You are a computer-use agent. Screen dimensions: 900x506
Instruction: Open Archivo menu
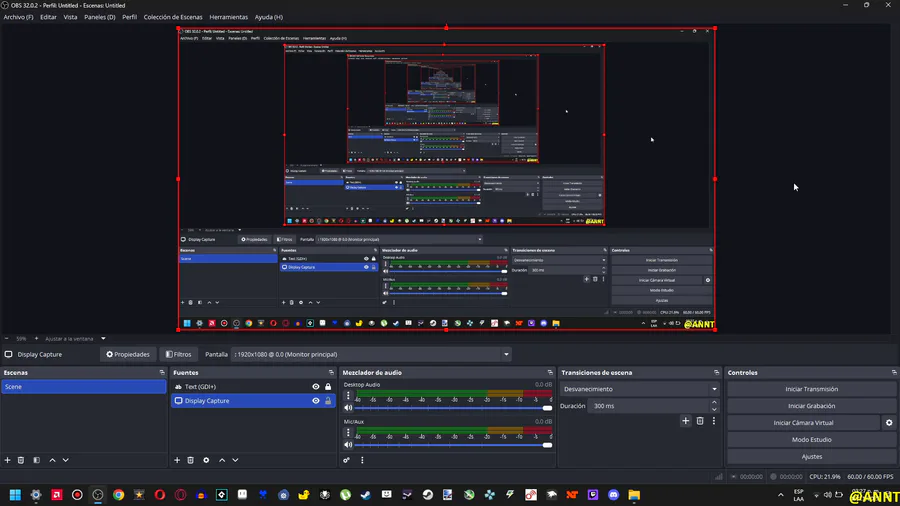[x=18, y=17]
